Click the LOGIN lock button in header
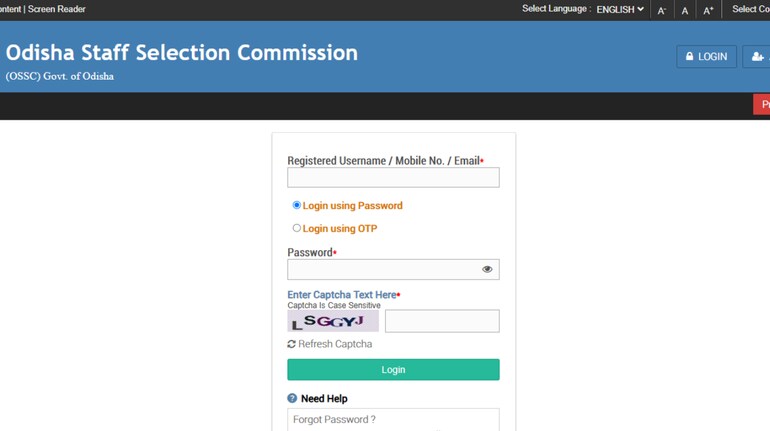770x431 pixels. coord(706,57)
